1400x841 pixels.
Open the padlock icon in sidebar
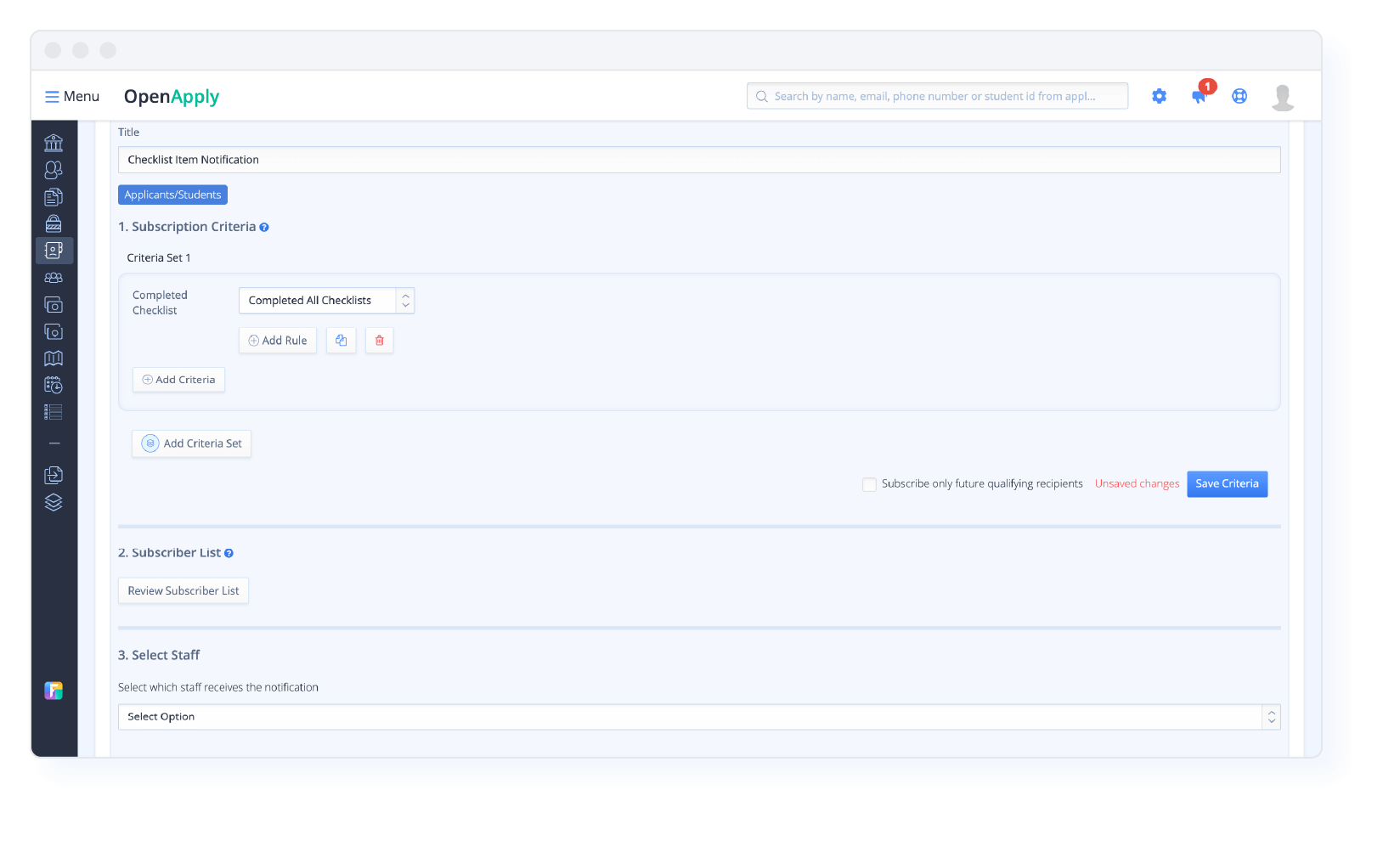[x=54, y=223]
